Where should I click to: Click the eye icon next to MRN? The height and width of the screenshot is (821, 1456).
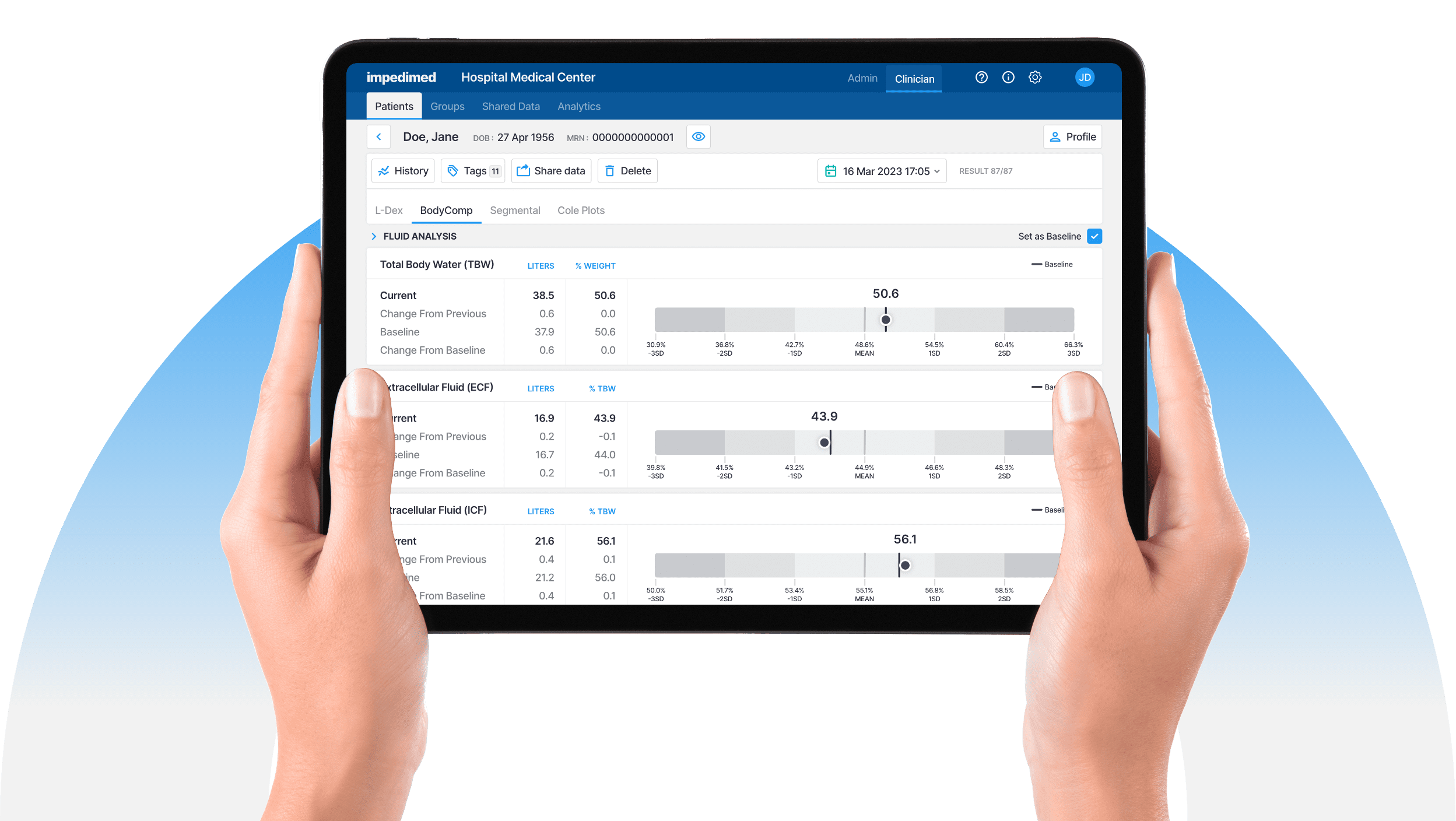point(700,137)
